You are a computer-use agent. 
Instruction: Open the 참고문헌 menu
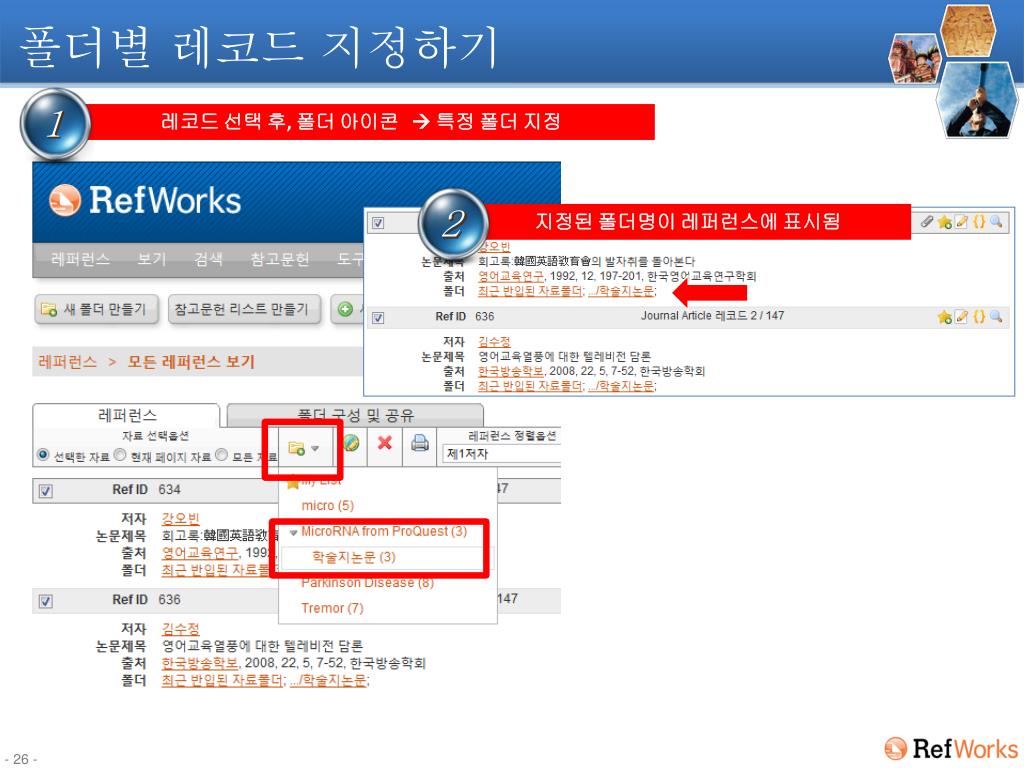click(x=280, y=260)
